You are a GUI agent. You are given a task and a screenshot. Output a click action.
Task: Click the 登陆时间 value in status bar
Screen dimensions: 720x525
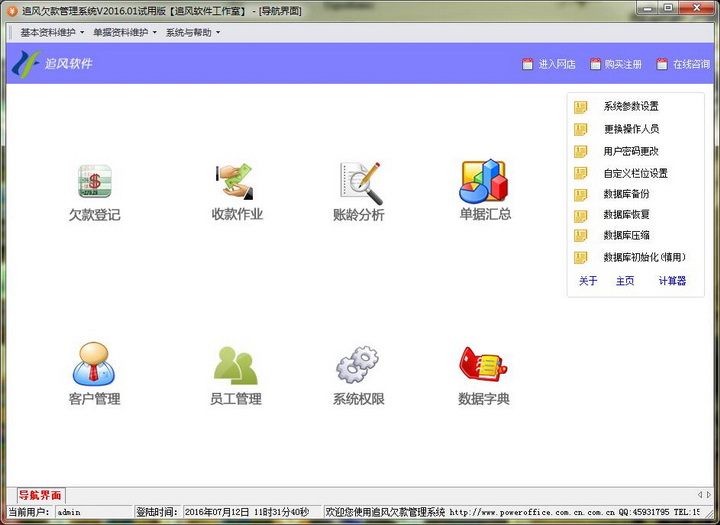pos(252,512)
